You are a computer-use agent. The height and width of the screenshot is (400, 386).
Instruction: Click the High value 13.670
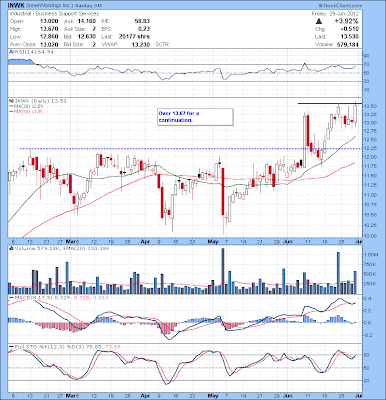(x=49, y=29)
